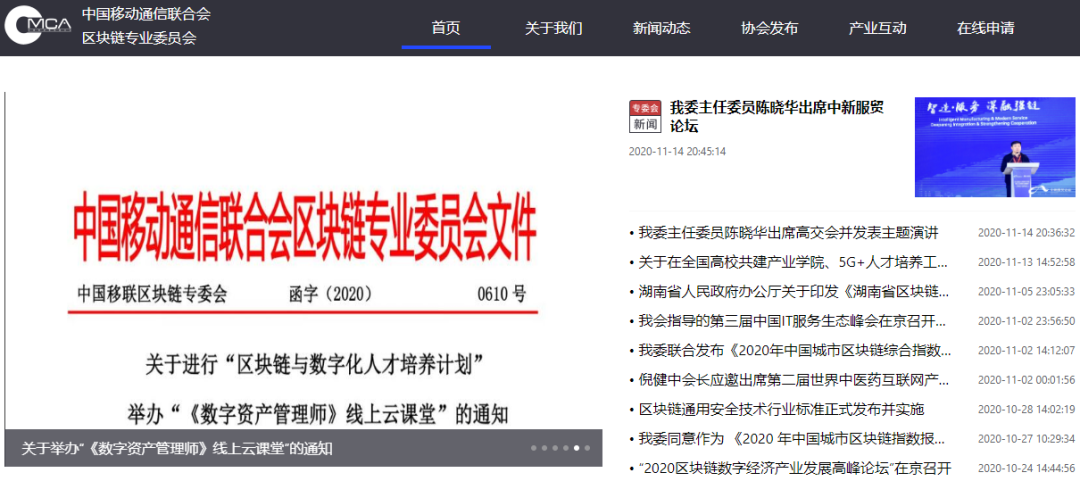The image size is (1080, 481).
Task: Open the 产业互动 menu item
Action: pos(878,28)
